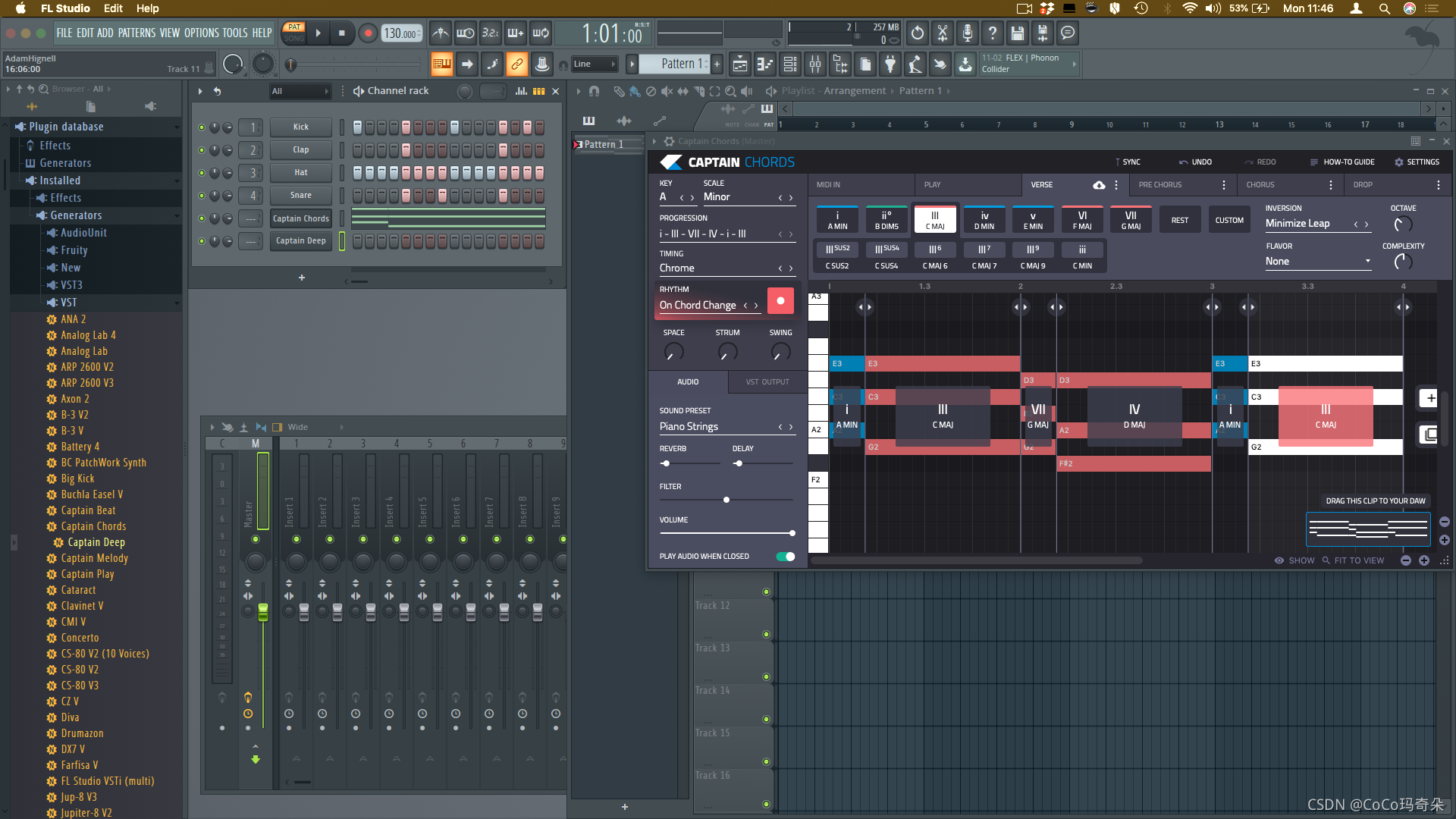Open macOS Spotlight search icon
The width and height of the screenshot is (1456, 819).
coord(1384,8)
